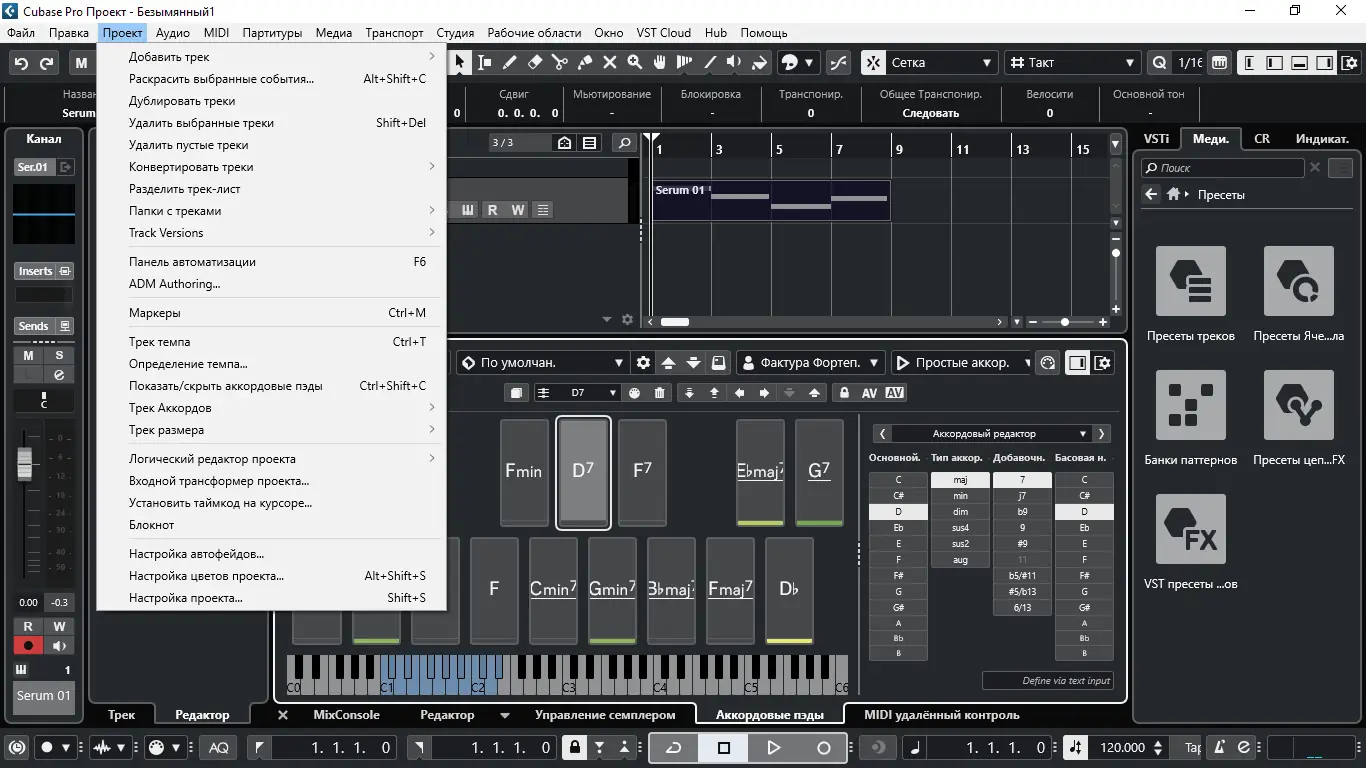1366x768 pixels.
Task: Choose the Mute X tool
Action: tap(609, 62)
